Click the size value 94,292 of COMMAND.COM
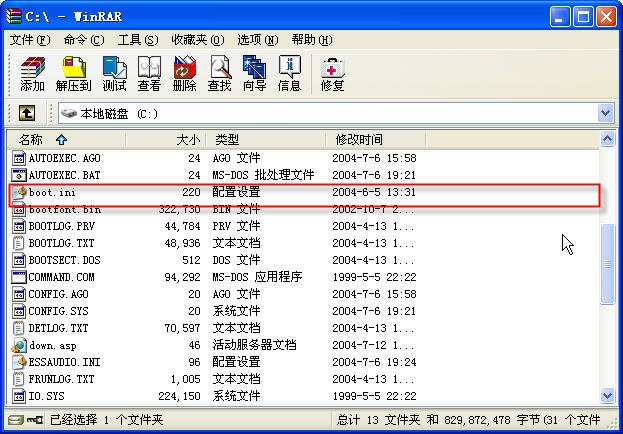 point(182,277)
